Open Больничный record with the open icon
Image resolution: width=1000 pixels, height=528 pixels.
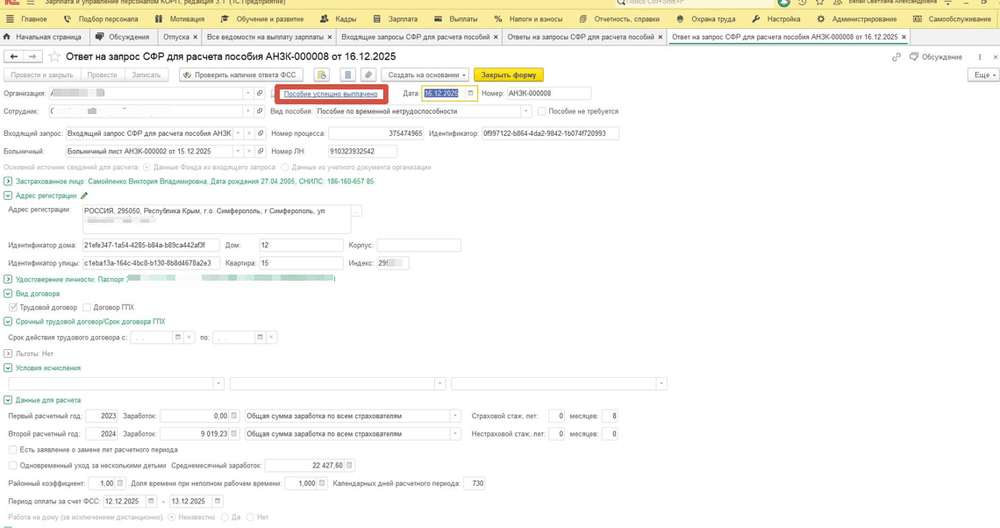pyautogui.click(x=260, y=151)
